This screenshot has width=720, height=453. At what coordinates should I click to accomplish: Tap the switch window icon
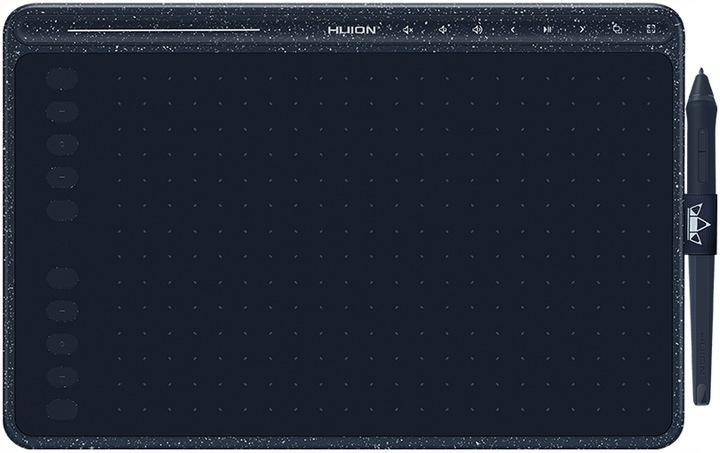click(x=617, y=29)
